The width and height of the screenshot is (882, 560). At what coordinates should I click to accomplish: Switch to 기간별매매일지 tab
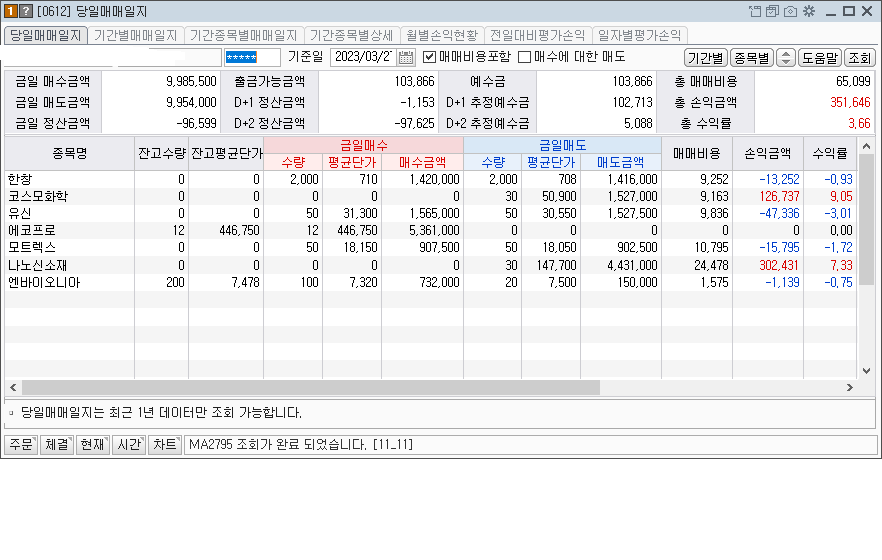coord(134,35)
